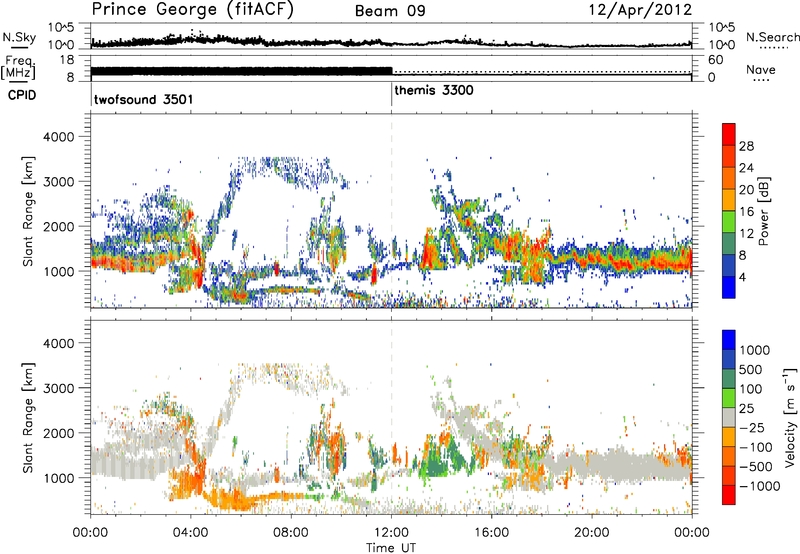Click '3000' on the velocity panel range axis

58,388
